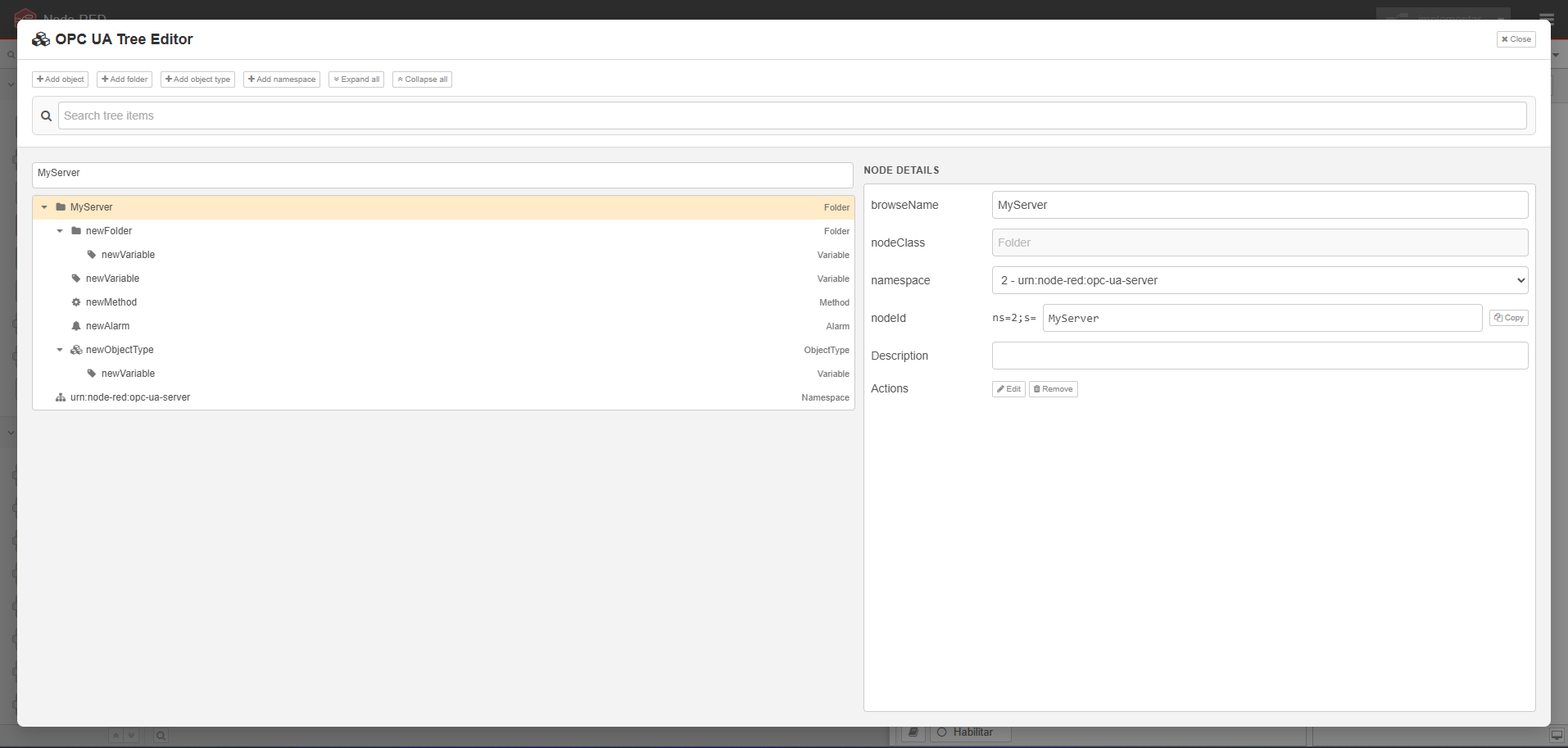Viewport: 1568px width, 748px height.
Task: Add a new object to the tree
Action: point(60,79)
